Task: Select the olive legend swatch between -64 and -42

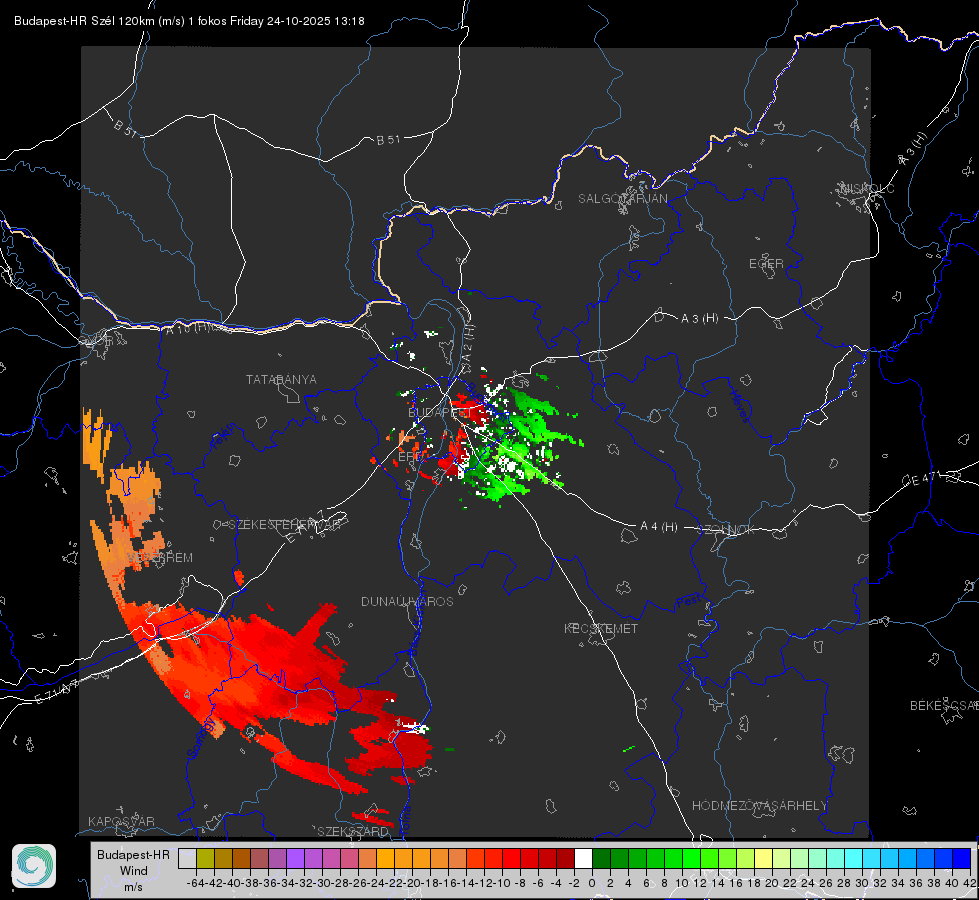Action: coord(205,859)
